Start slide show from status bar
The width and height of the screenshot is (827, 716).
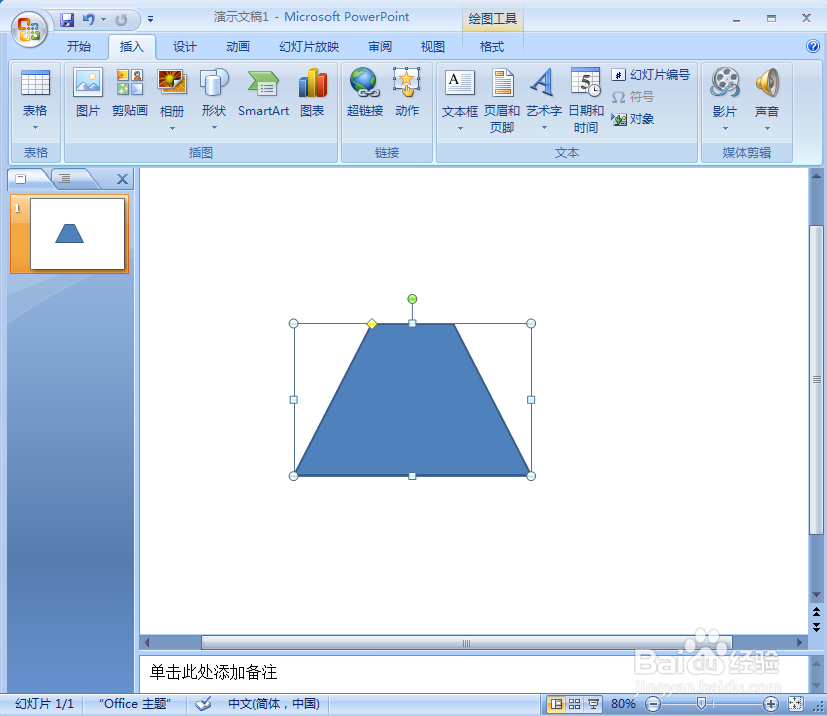point(593,703)
